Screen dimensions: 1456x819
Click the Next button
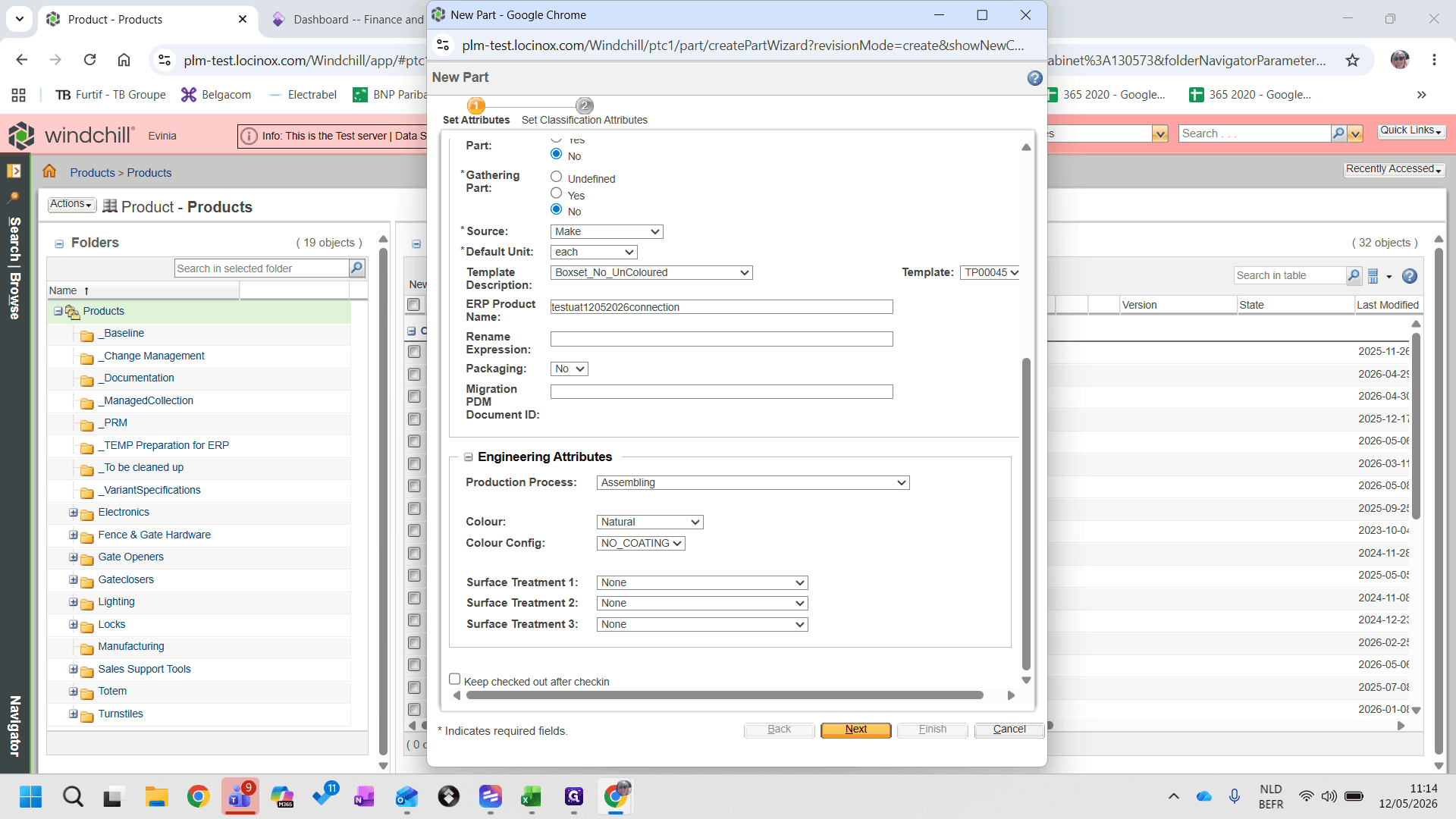(x=855, y=730)
